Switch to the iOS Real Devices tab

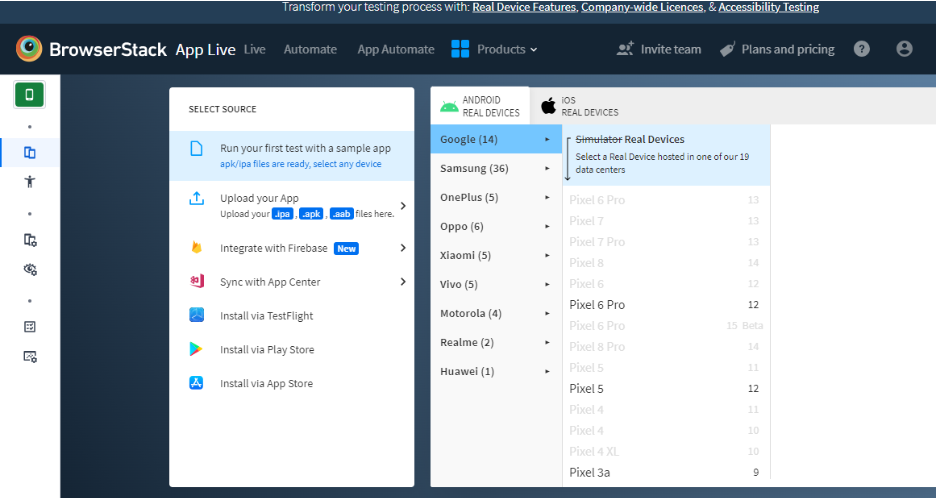(x=580, y=106)
